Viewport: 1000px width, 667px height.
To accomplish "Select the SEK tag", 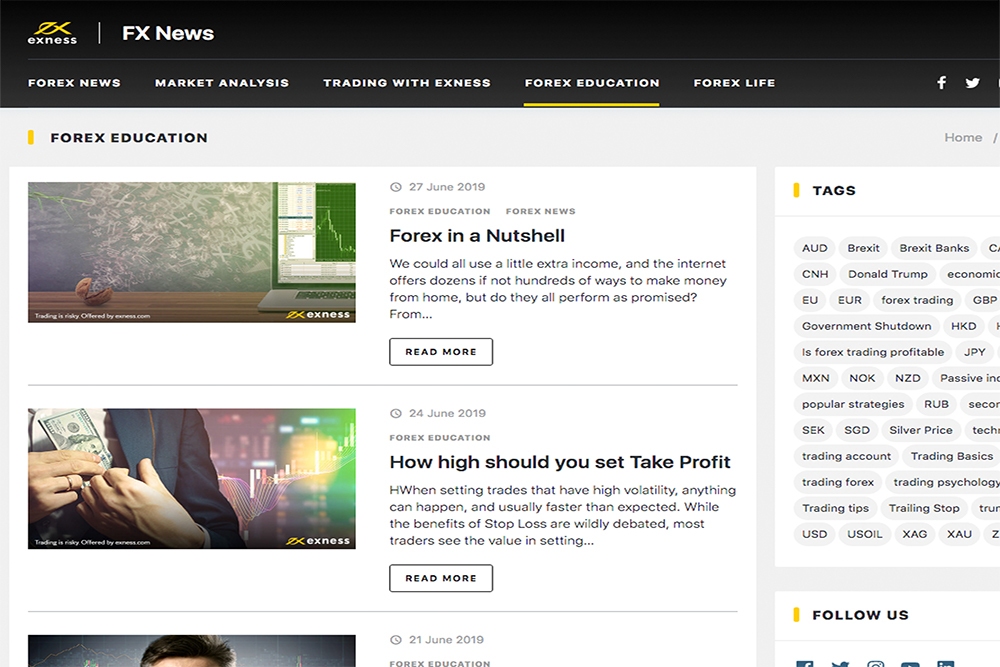I will pyautogui.click(x=813, y=431).
